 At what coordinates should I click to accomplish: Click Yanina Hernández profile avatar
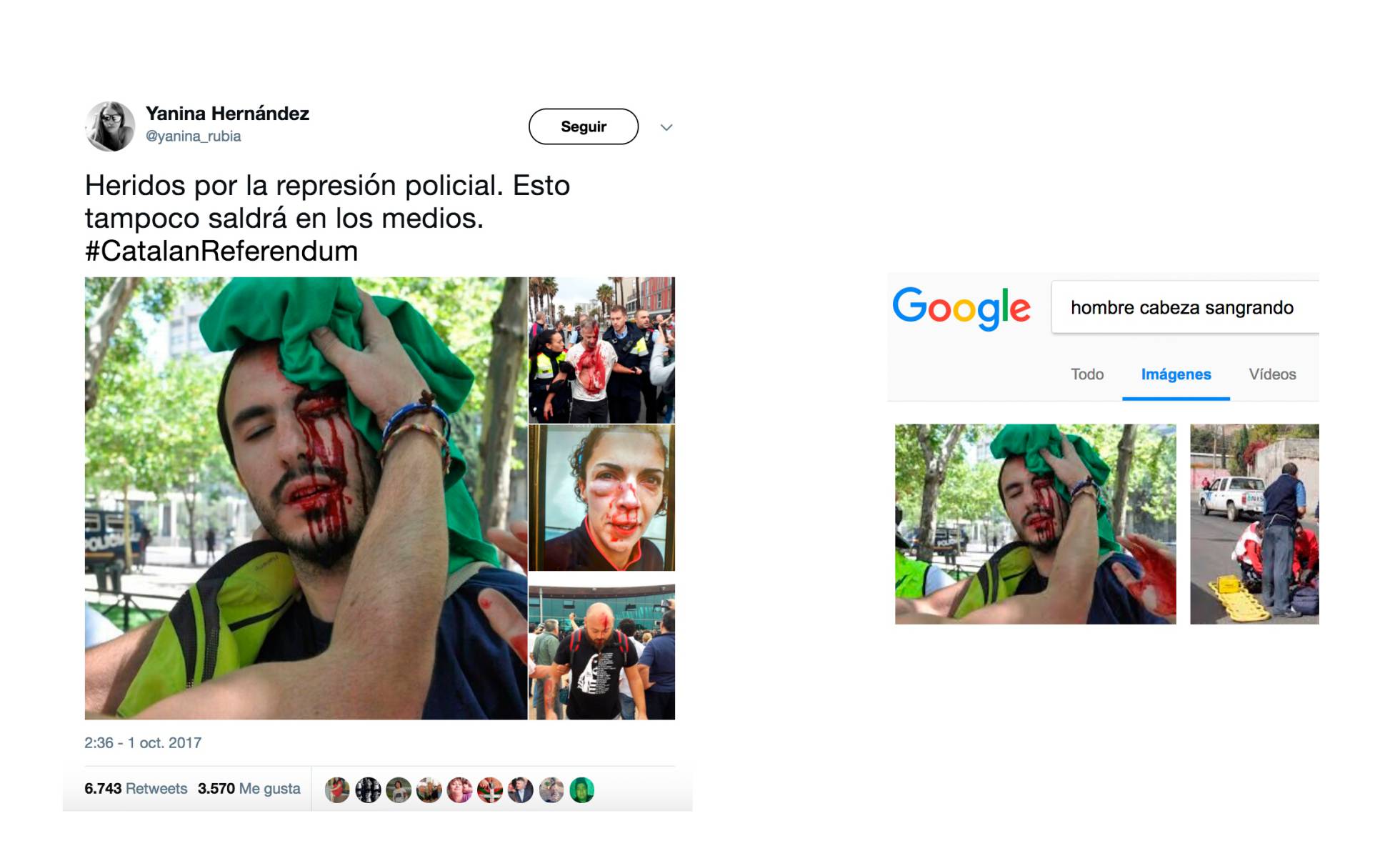[x=110, y=126]
